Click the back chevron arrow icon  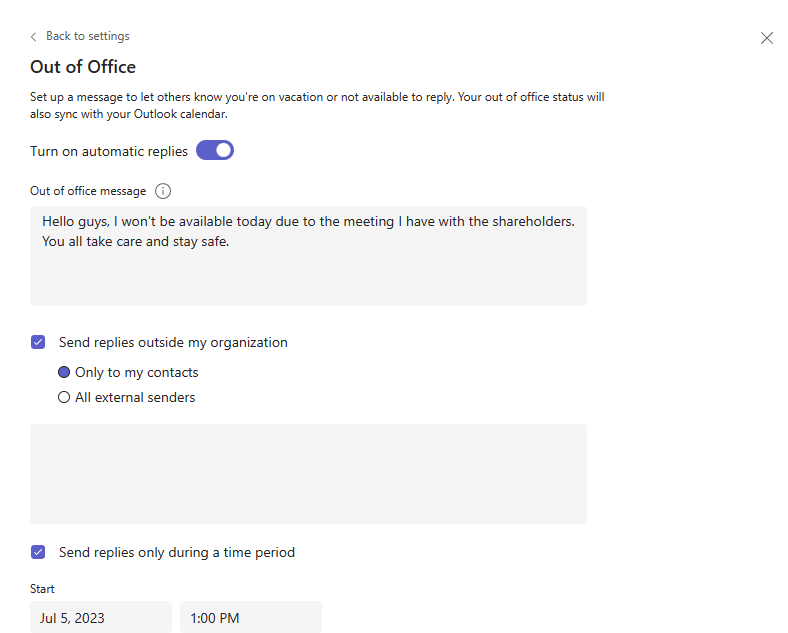pyautogui.click(x=34, y=37)
